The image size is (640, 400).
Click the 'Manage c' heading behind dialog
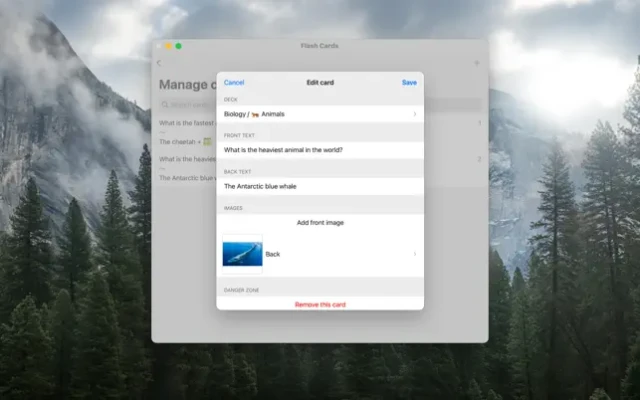tap(188, 84)
